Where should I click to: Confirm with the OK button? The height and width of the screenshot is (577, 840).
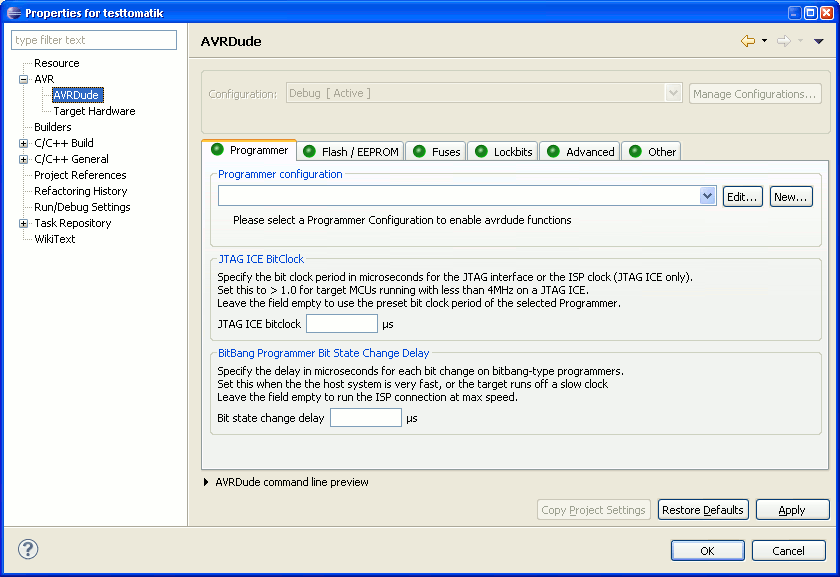(708, 551)
